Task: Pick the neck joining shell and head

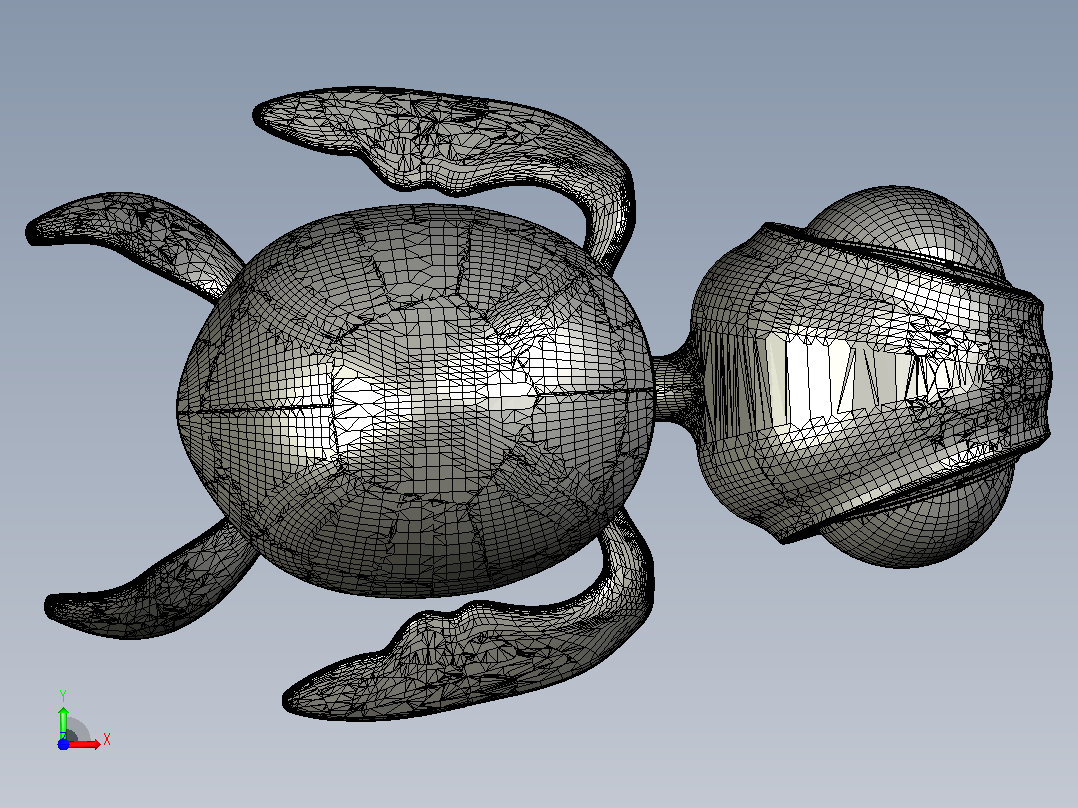Action: pos(672,387)
